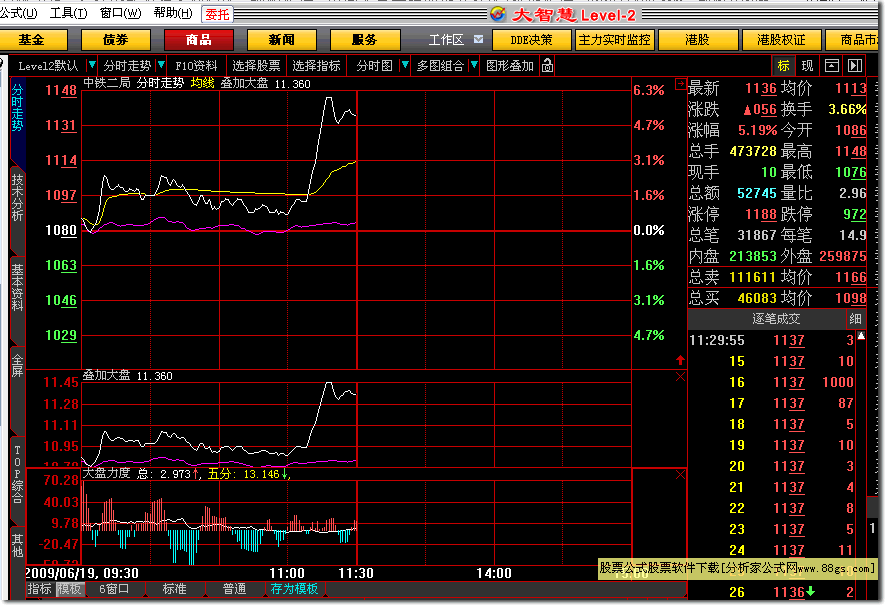Click the scroll-up arrow in trade list
This screenshot has width=888, height=607.
[x=861, y=336]
